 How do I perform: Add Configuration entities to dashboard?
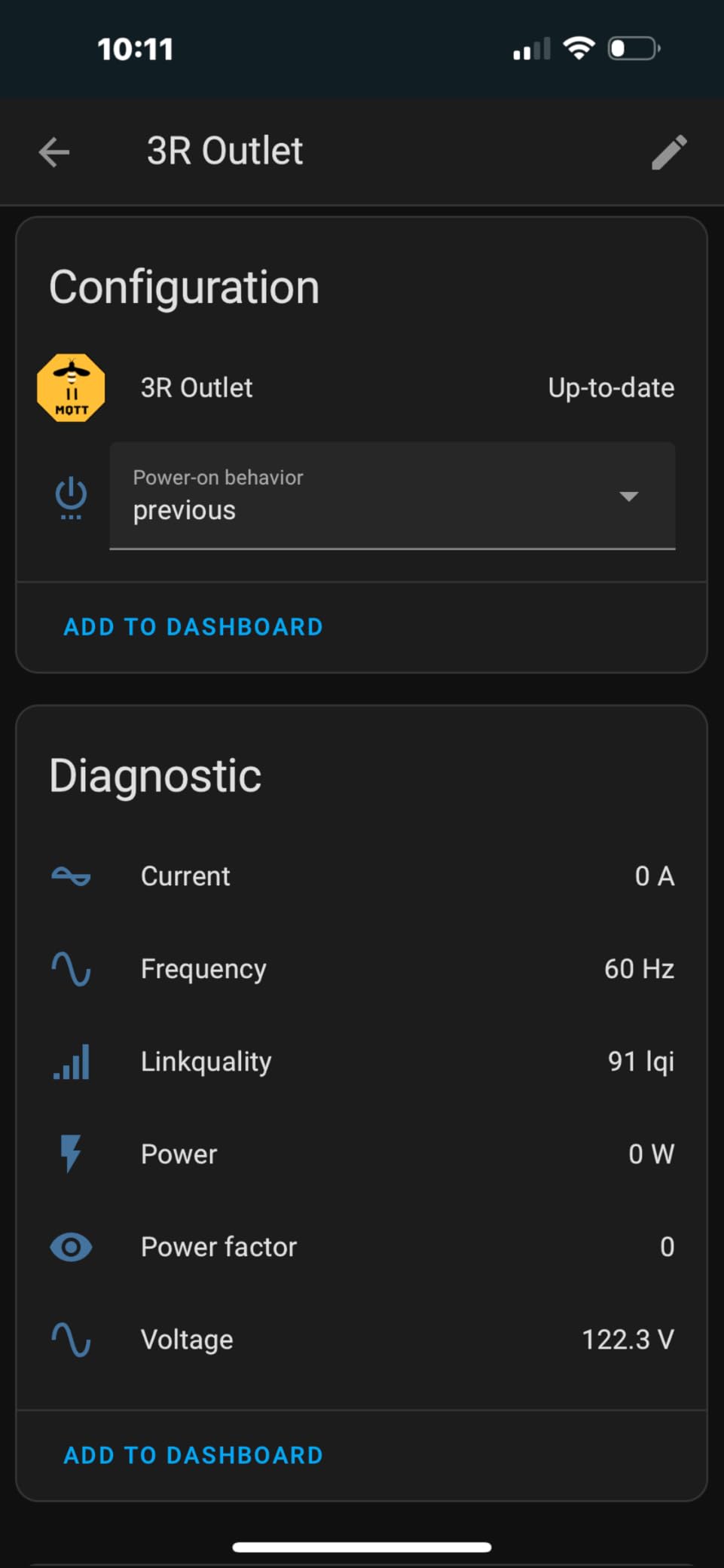click(x=193, y=627)
